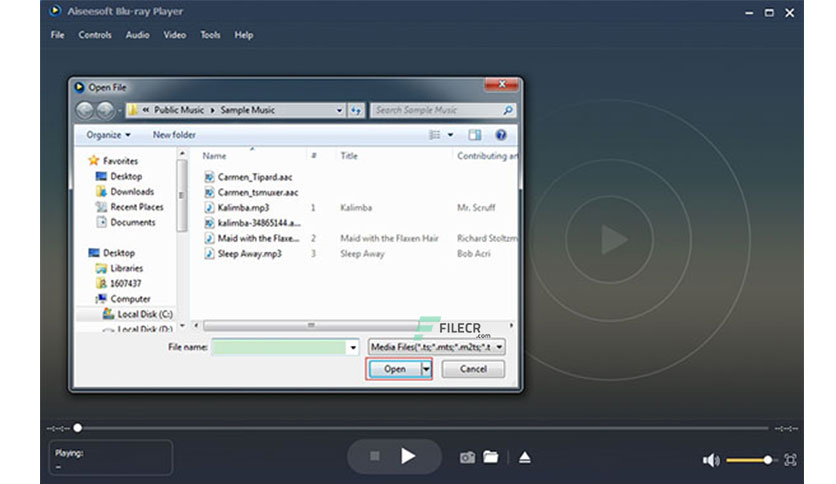Show the preview pane icon
The image size is (836, 484).
475,135
